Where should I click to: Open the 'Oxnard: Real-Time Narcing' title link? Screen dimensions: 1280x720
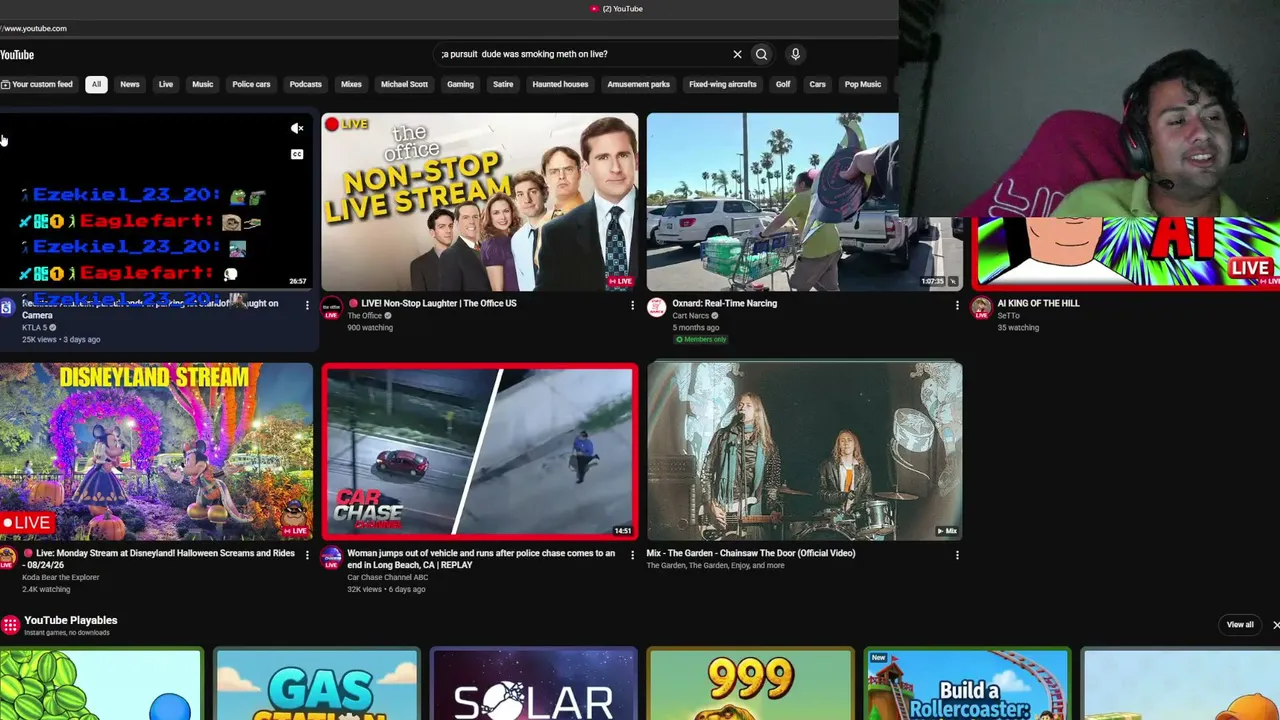pos(724,303)
